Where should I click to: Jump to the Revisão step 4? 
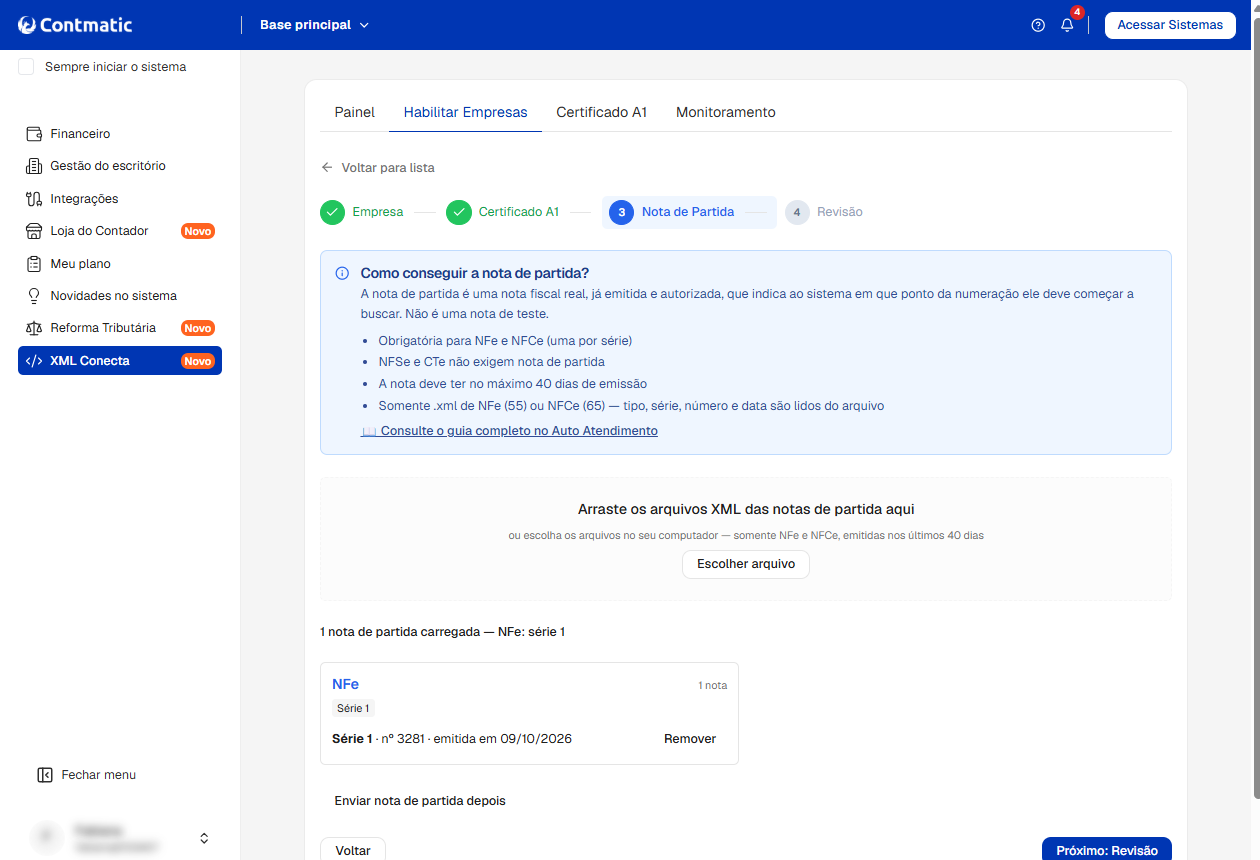tap(824, 212)
